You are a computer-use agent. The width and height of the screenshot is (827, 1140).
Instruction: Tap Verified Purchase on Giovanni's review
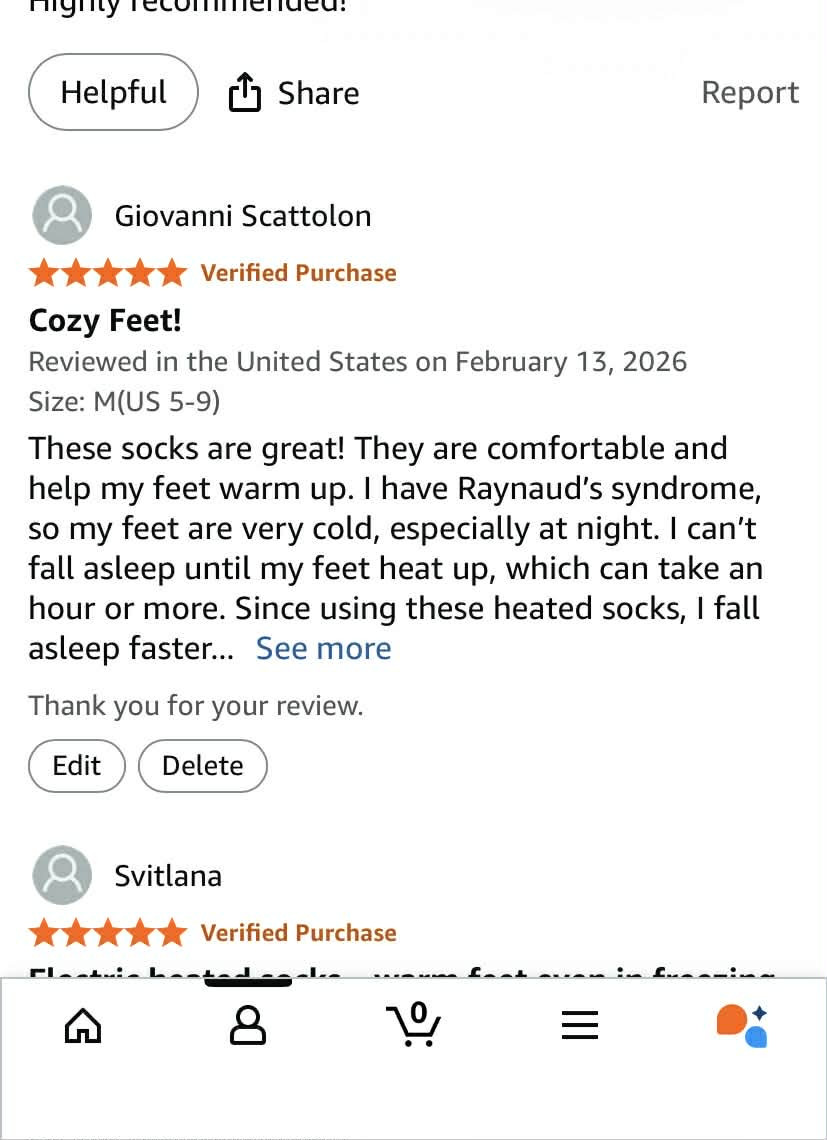(x=298, y=273)
